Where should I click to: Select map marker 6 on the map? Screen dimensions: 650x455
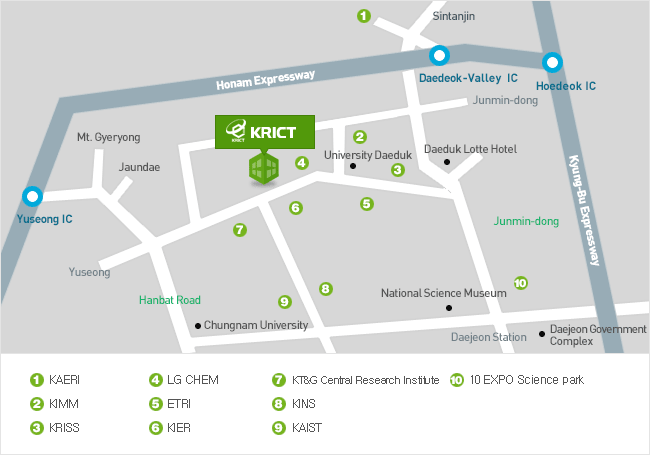coord(296,208)
